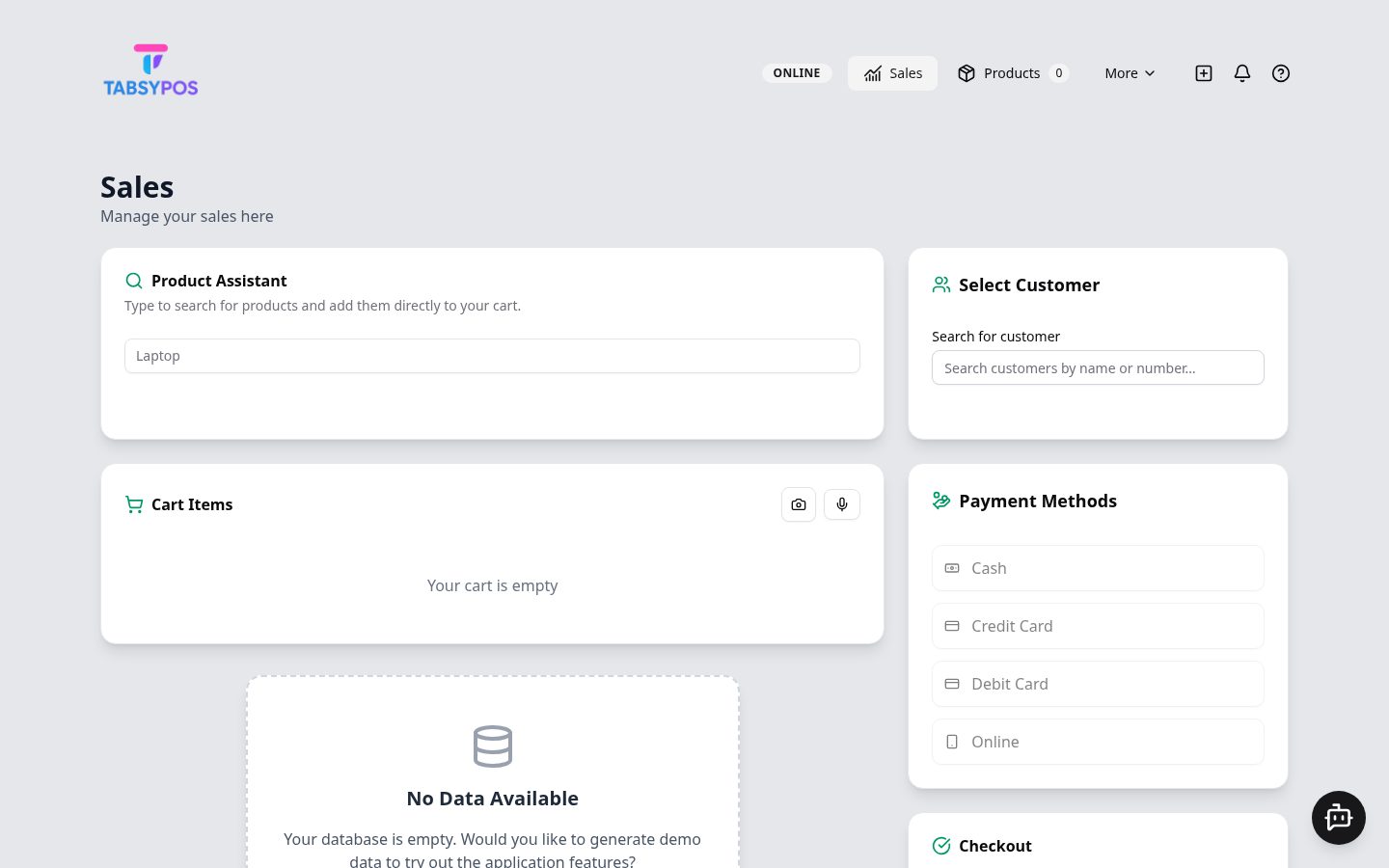Click the plus-square add icon in header
Viewport: 1389px width, 868px height.
(1204, 73)
